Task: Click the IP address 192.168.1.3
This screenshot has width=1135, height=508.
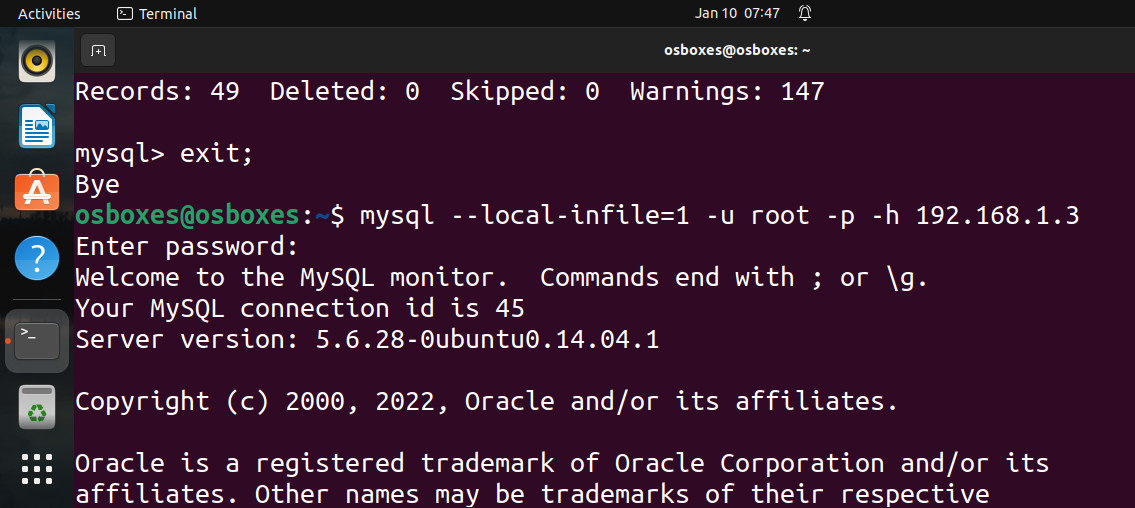Action: click(x=997, y=216)
